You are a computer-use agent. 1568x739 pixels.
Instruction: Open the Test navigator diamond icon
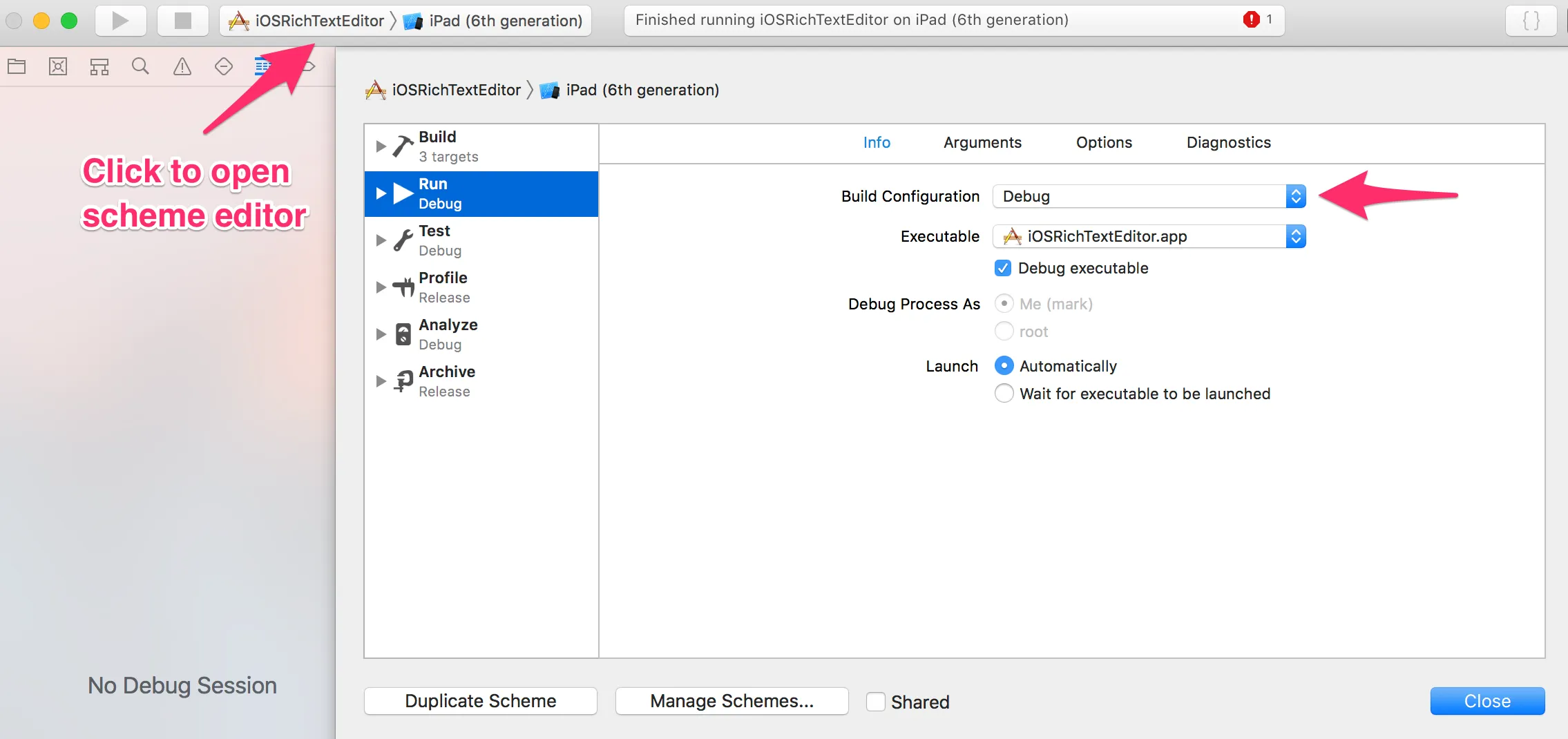pyautogui.click(x=224, y=66)
